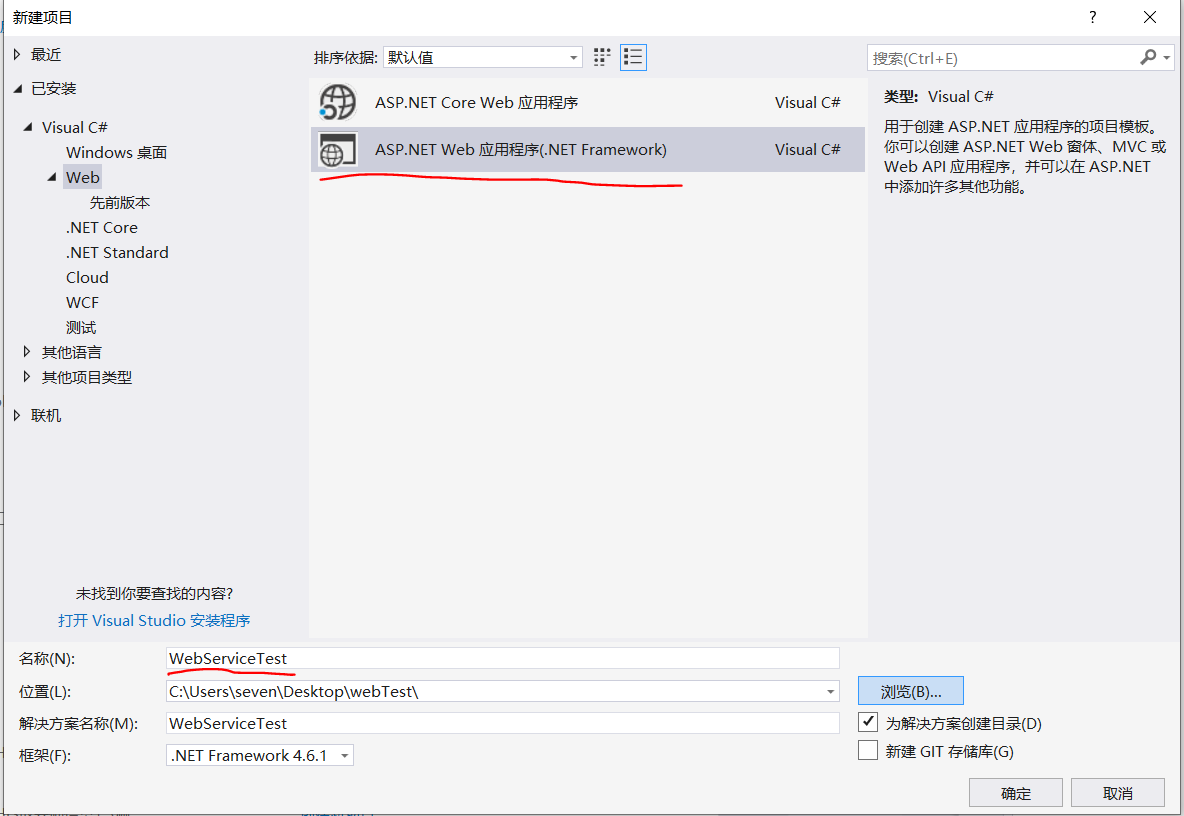Select the .NET Core category
Image resolution: width=1184 pixels, height=816 pixels.
(102, 227)
